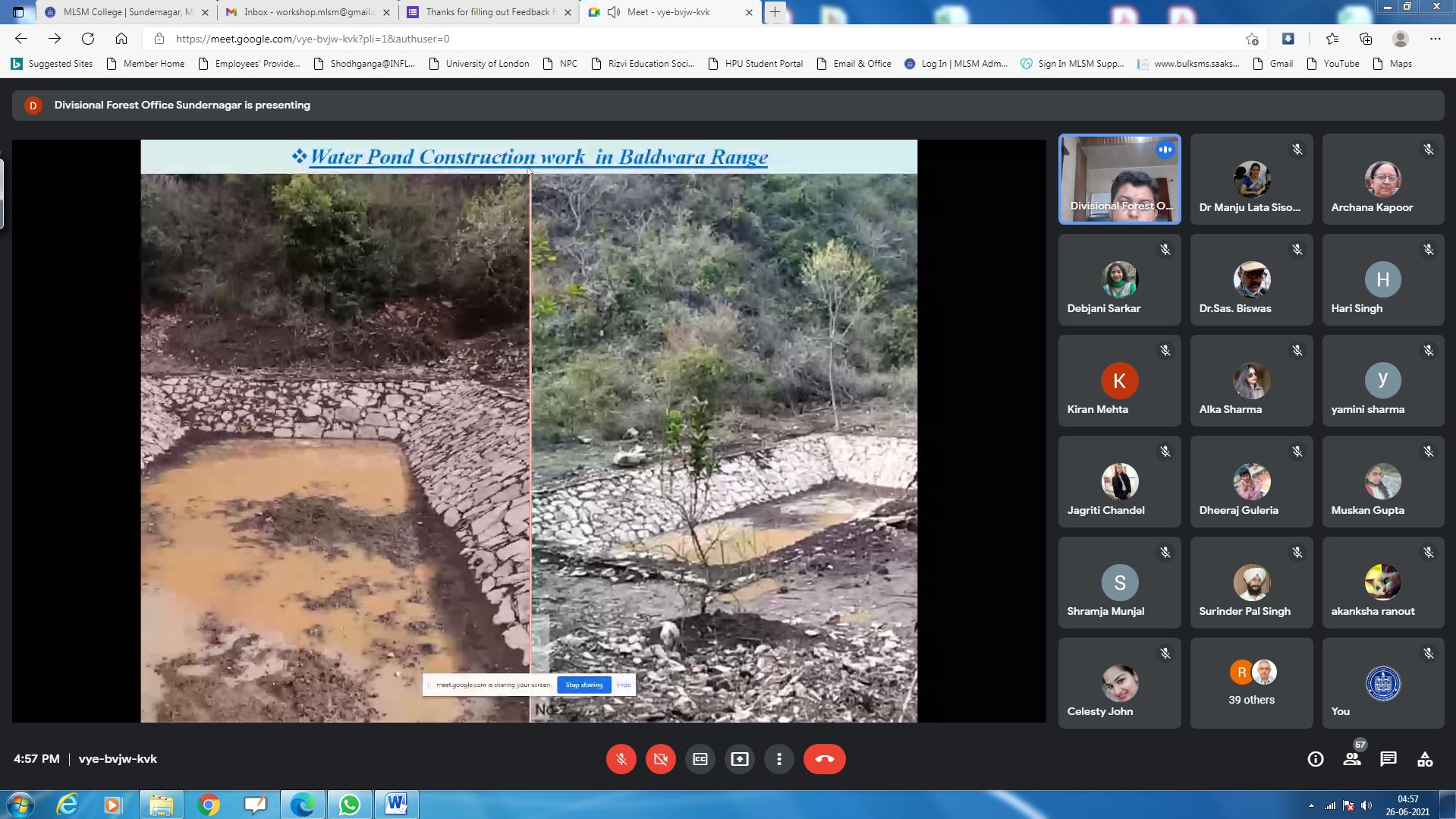Click the presented Water Pond slide
Viewport: 1456px width, 819px height.
529,430
